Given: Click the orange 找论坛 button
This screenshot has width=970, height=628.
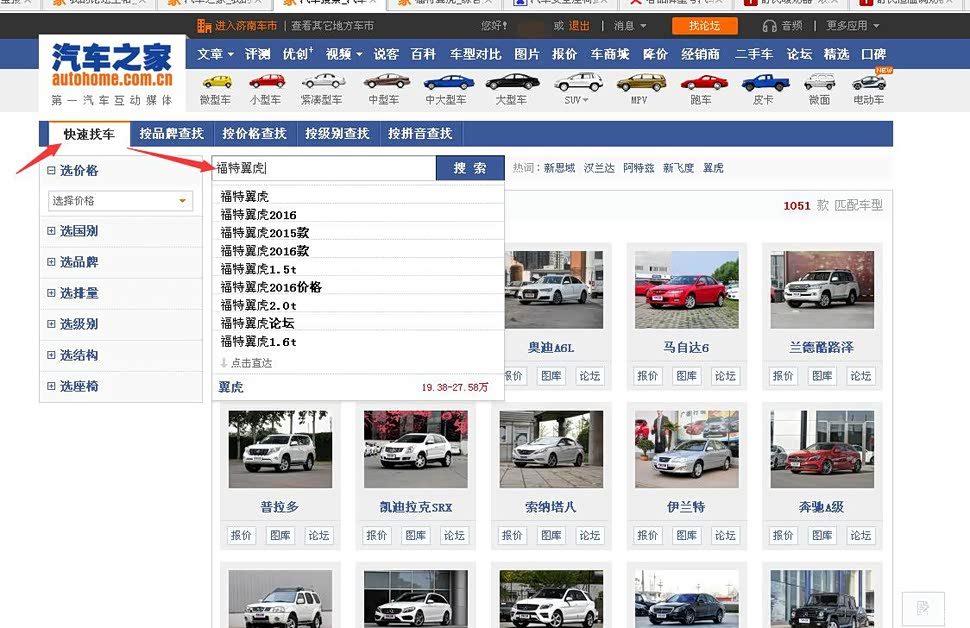Looking at the screenshot, I should click(705, 26).
